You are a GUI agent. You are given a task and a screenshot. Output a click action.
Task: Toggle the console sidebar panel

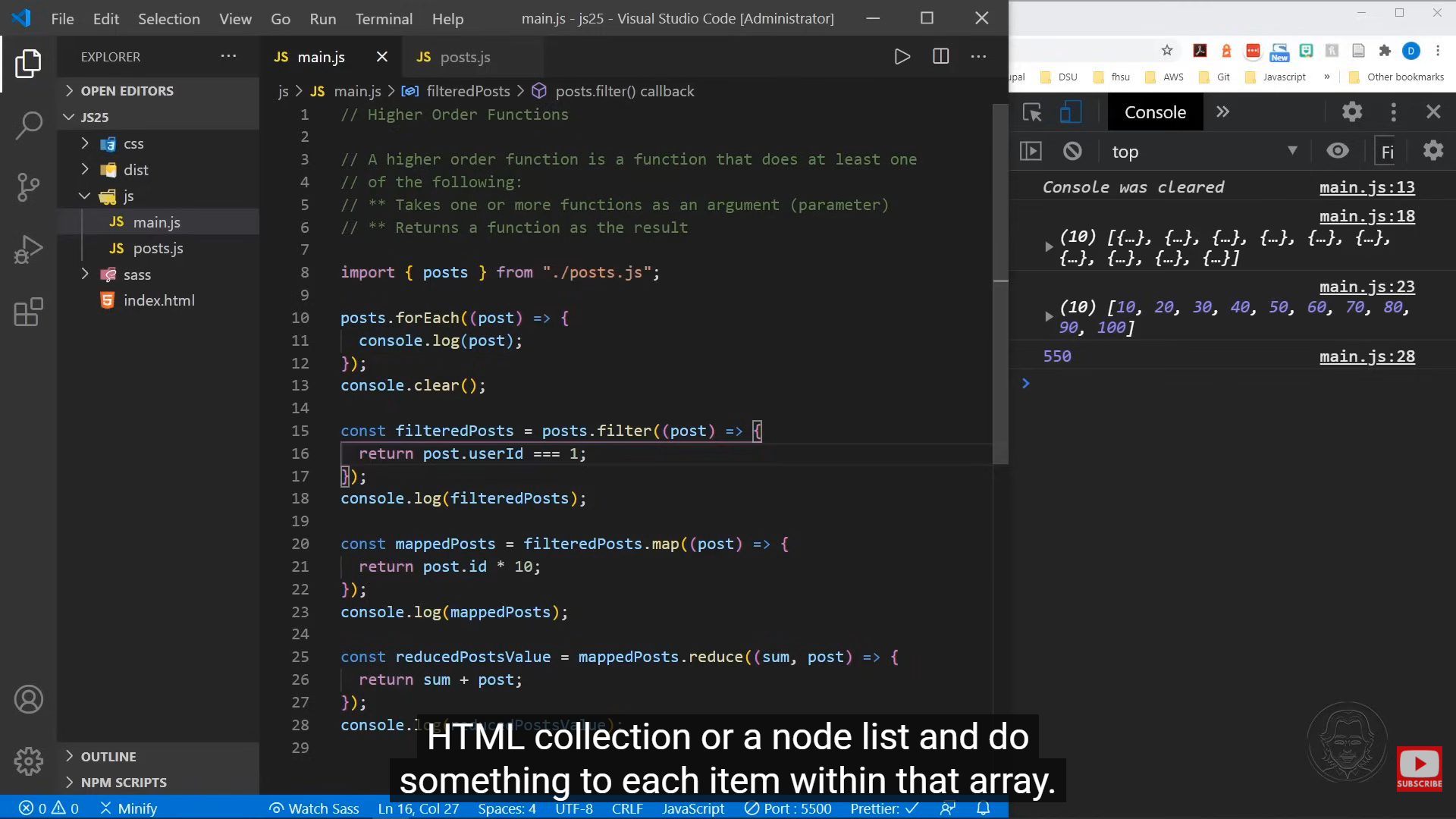[1031, 151]
